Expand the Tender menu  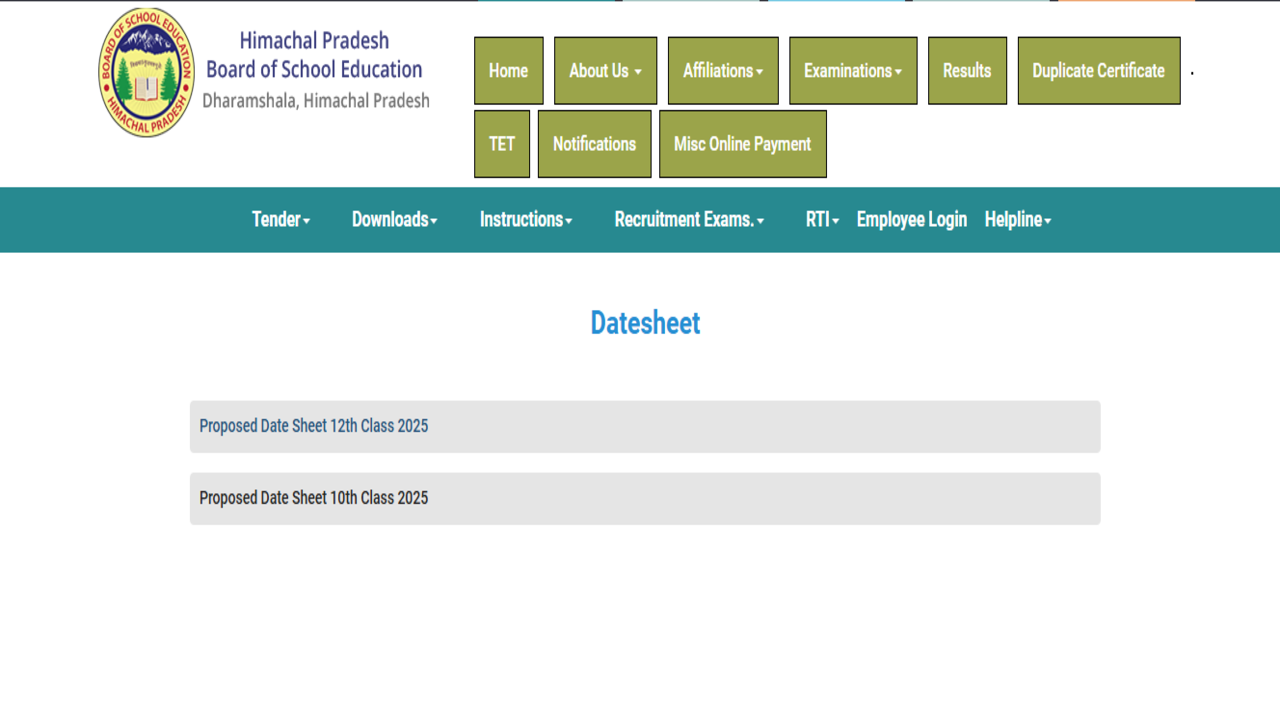(280, 220)
